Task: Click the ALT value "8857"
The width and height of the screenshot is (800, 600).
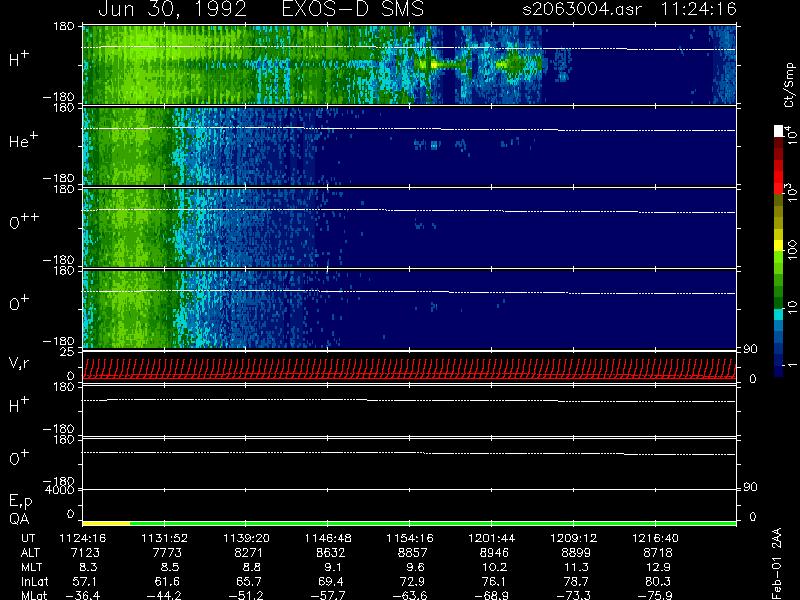Action: pyautogui.click(x=412, y=553)
